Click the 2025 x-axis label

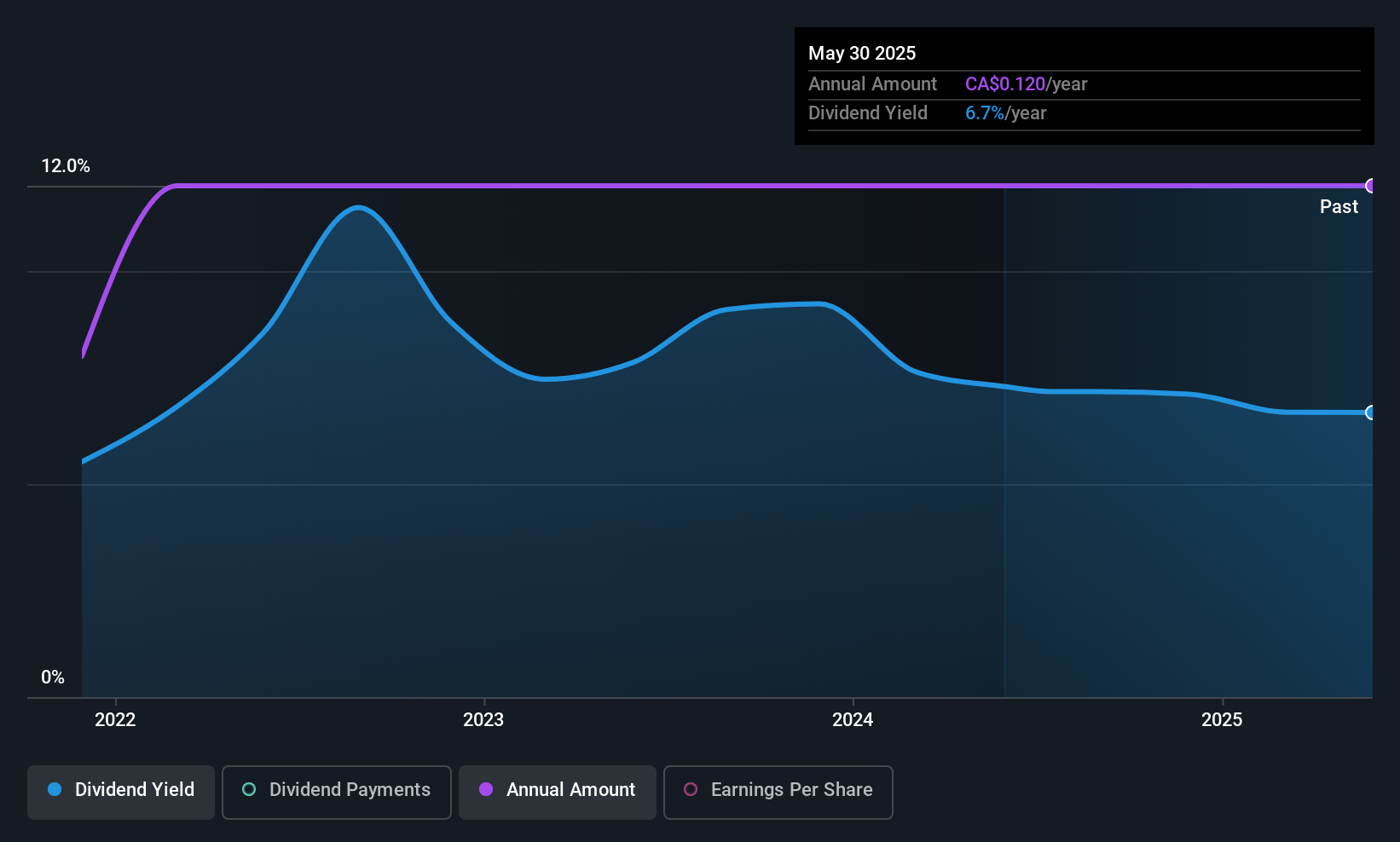point(1222,719)
